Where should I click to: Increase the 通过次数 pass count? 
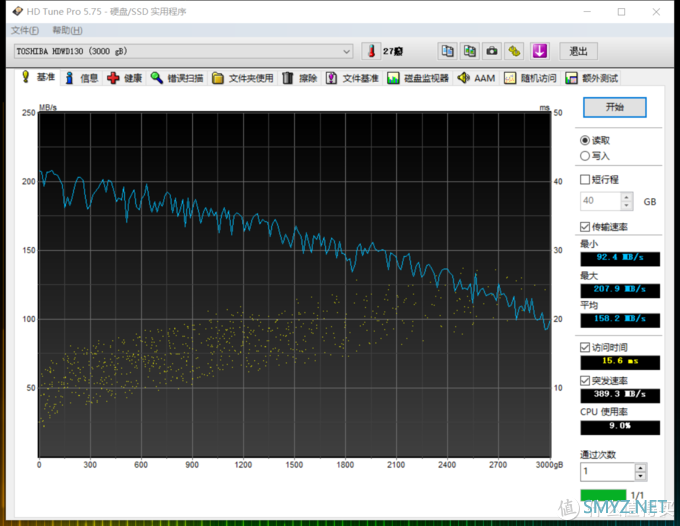(x=641, y=467)
